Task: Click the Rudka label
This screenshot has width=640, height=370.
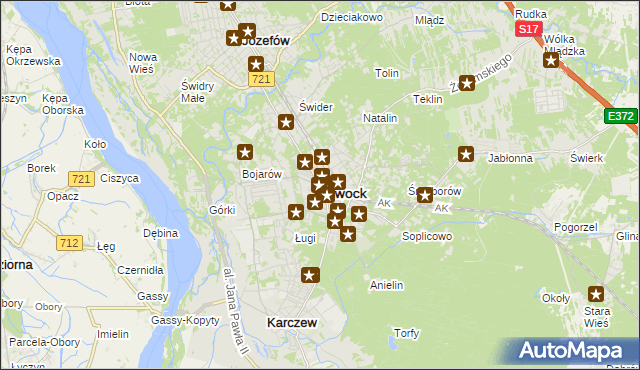Action: click(531, 14)
